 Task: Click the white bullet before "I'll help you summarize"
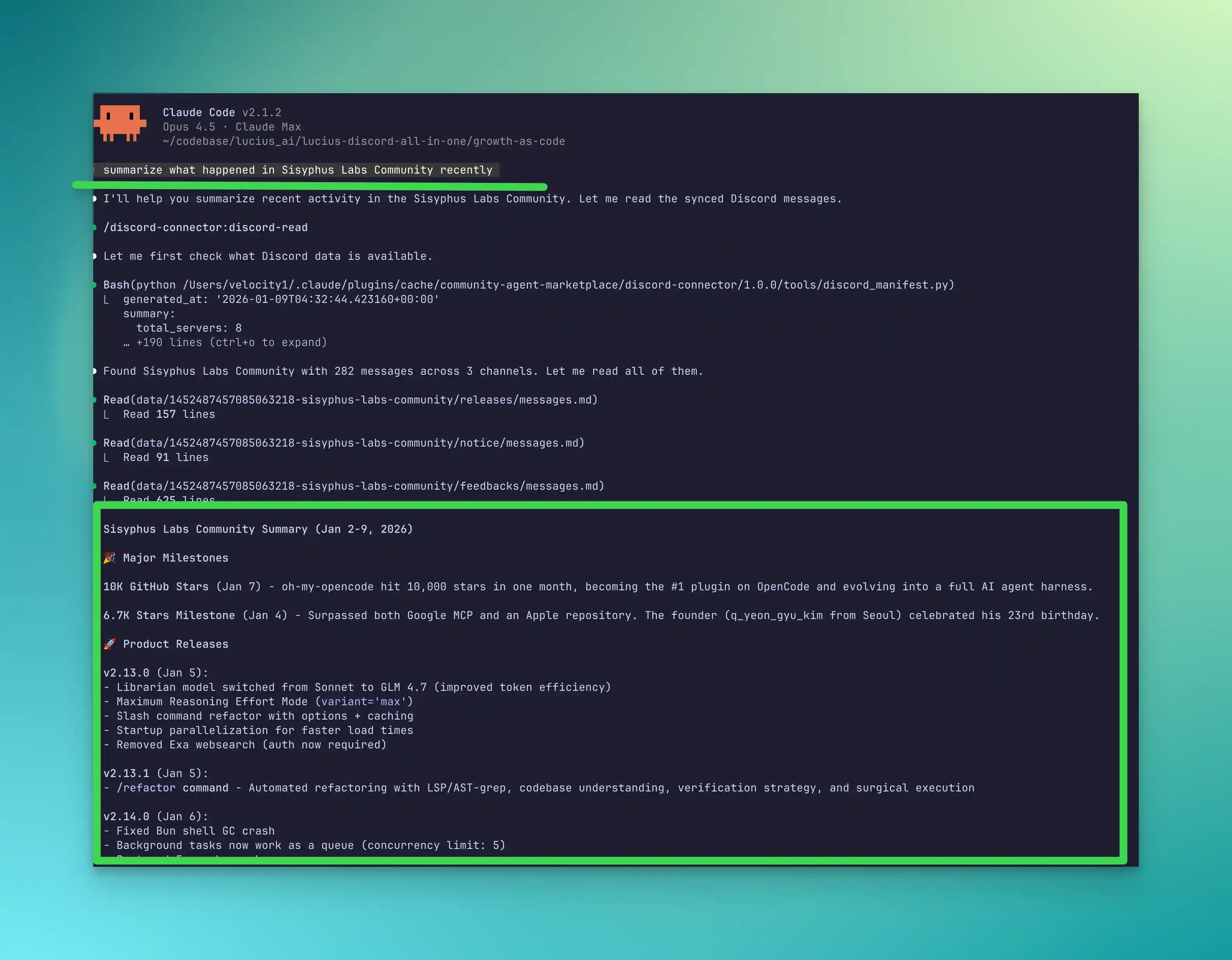pos(95,198)
